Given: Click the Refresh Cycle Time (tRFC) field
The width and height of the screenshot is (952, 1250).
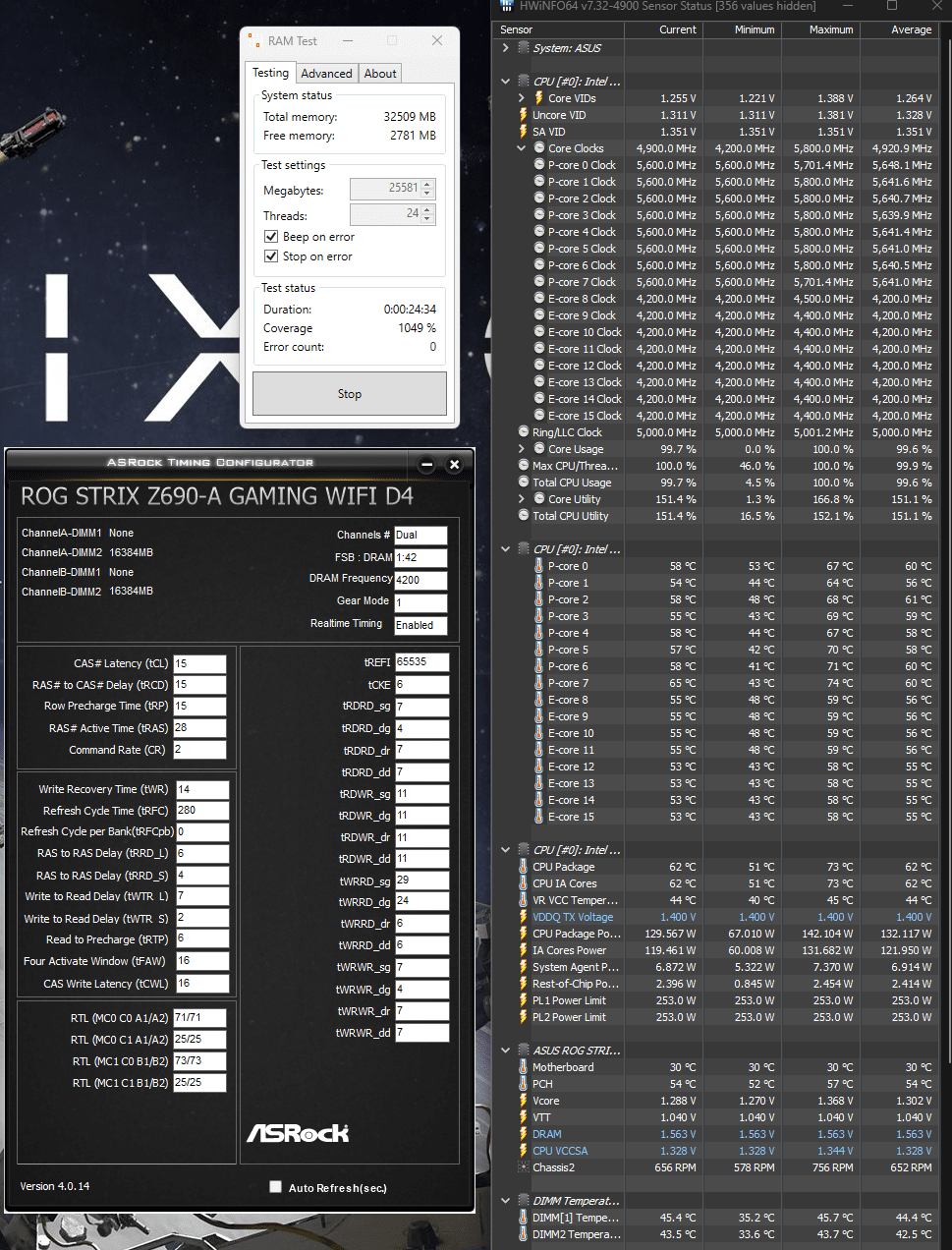Looking at the screenshot, I should coord(202,811).
